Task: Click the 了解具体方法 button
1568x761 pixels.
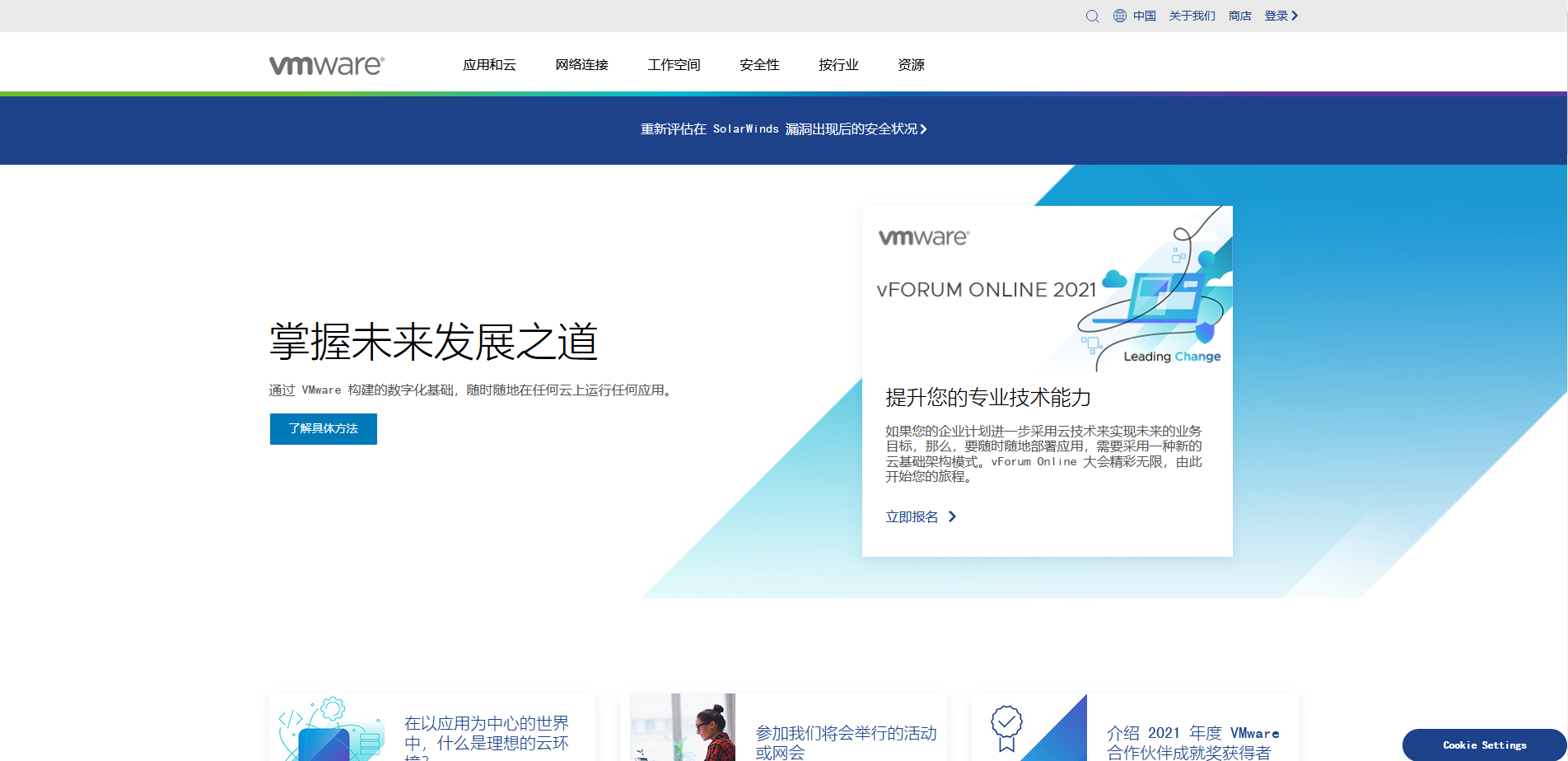Action: [324, 429]
